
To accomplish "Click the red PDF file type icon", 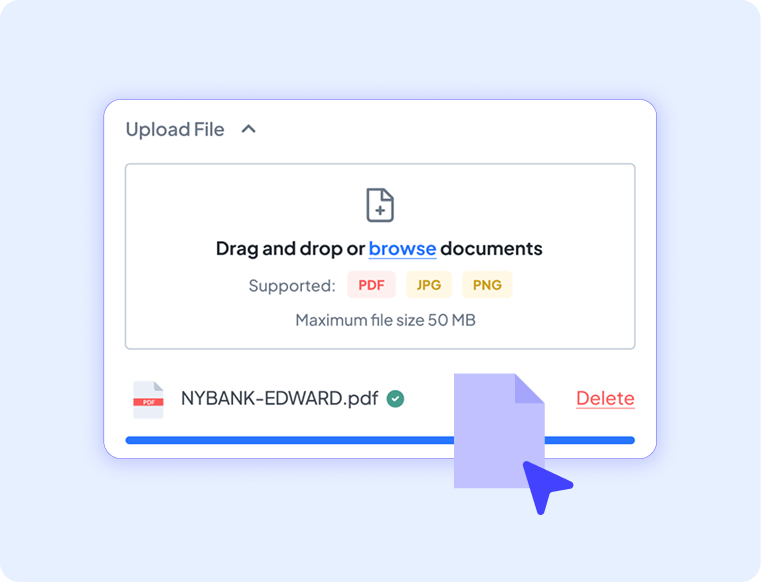I will [149, 400].
